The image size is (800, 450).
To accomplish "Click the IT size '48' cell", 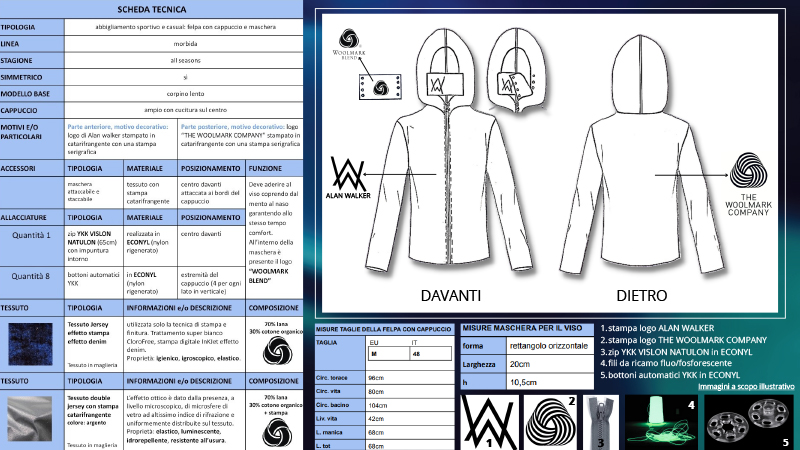I will tap(430, 354).
